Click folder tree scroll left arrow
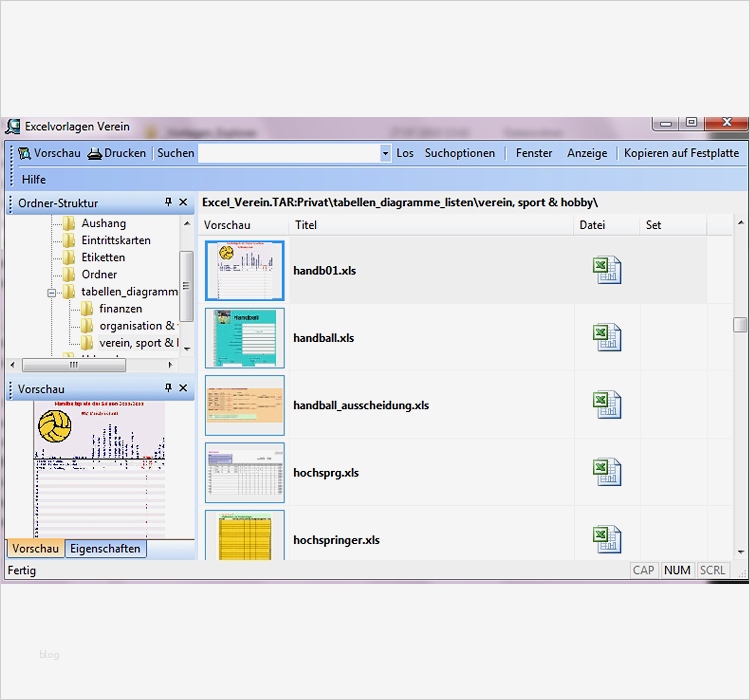The image size is (750, 700). (x=12, y=365)
